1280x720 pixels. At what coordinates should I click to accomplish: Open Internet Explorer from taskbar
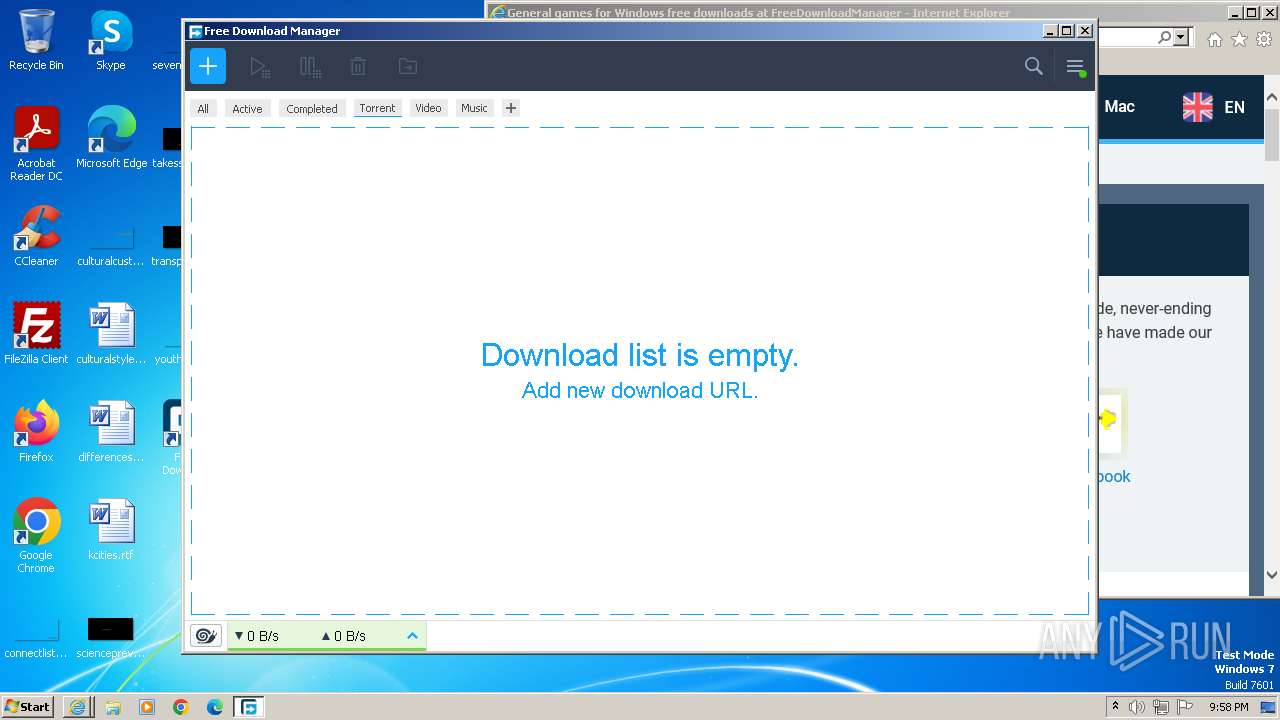click(77, 707)
